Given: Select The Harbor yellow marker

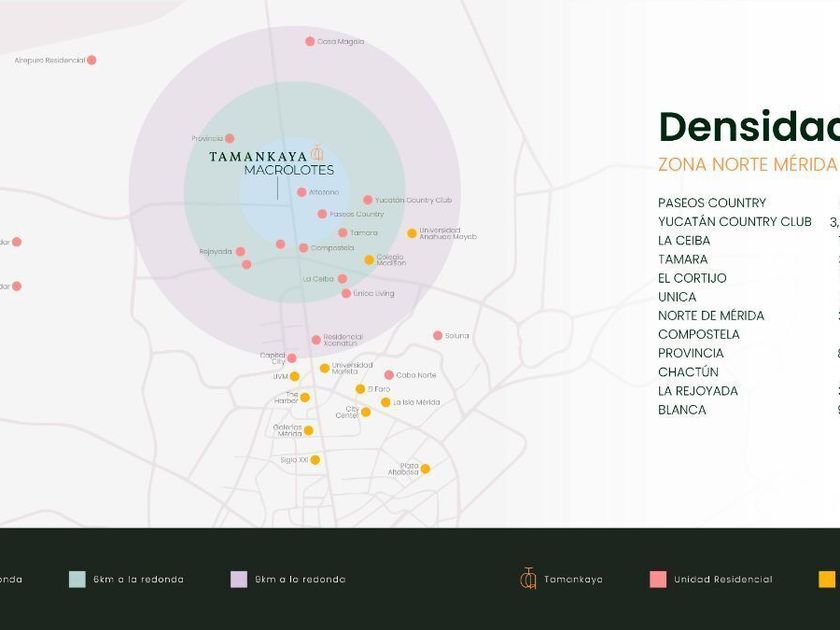Looking at the screenshot, I should [305, 398].
